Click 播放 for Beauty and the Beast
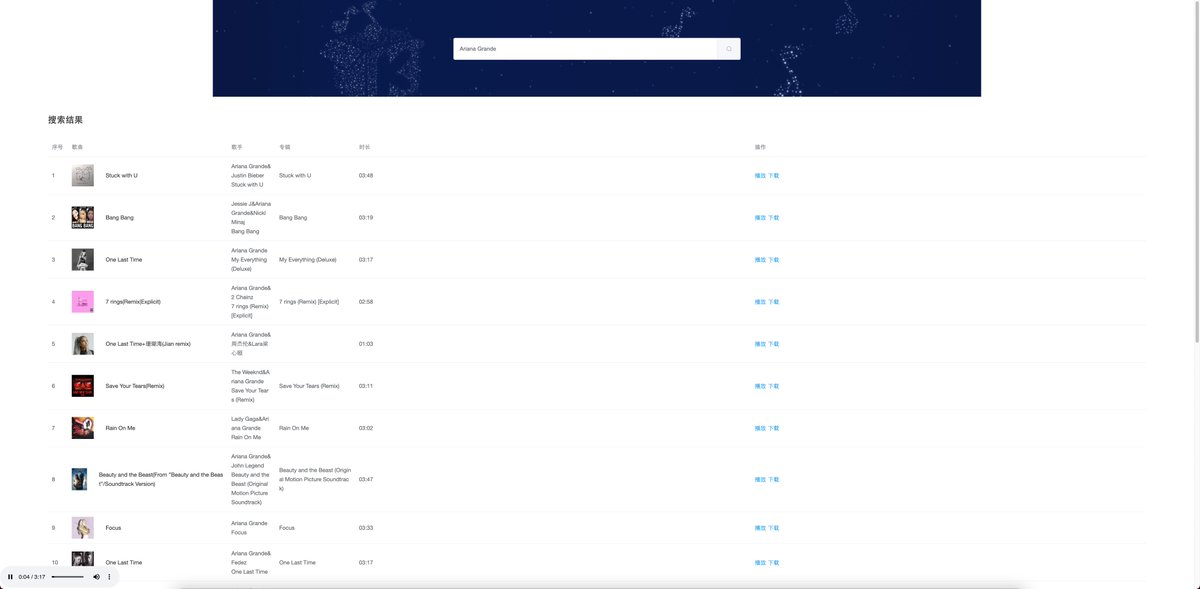Viewport: 1200px width, 589px height. point(760,479)
